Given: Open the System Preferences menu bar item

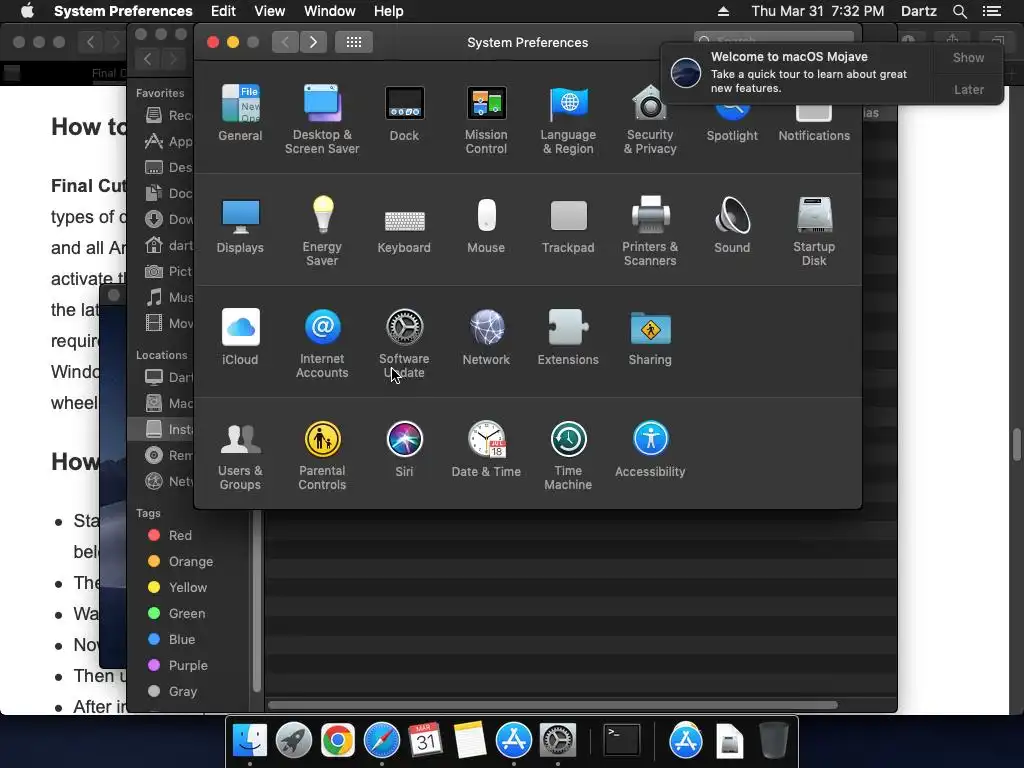Looking at the screenshot, I should pyautogui.click(x=123, y=11).
